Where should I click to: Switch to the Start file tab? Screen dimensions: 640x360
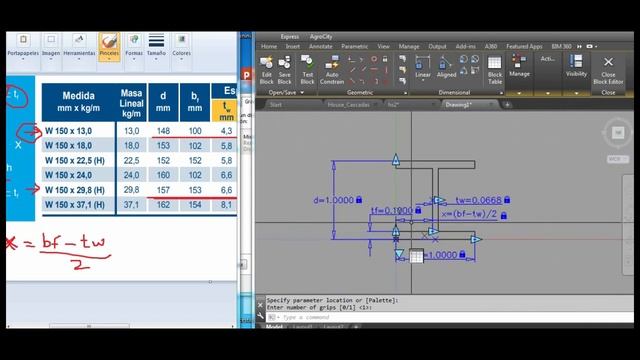(276, 105)
